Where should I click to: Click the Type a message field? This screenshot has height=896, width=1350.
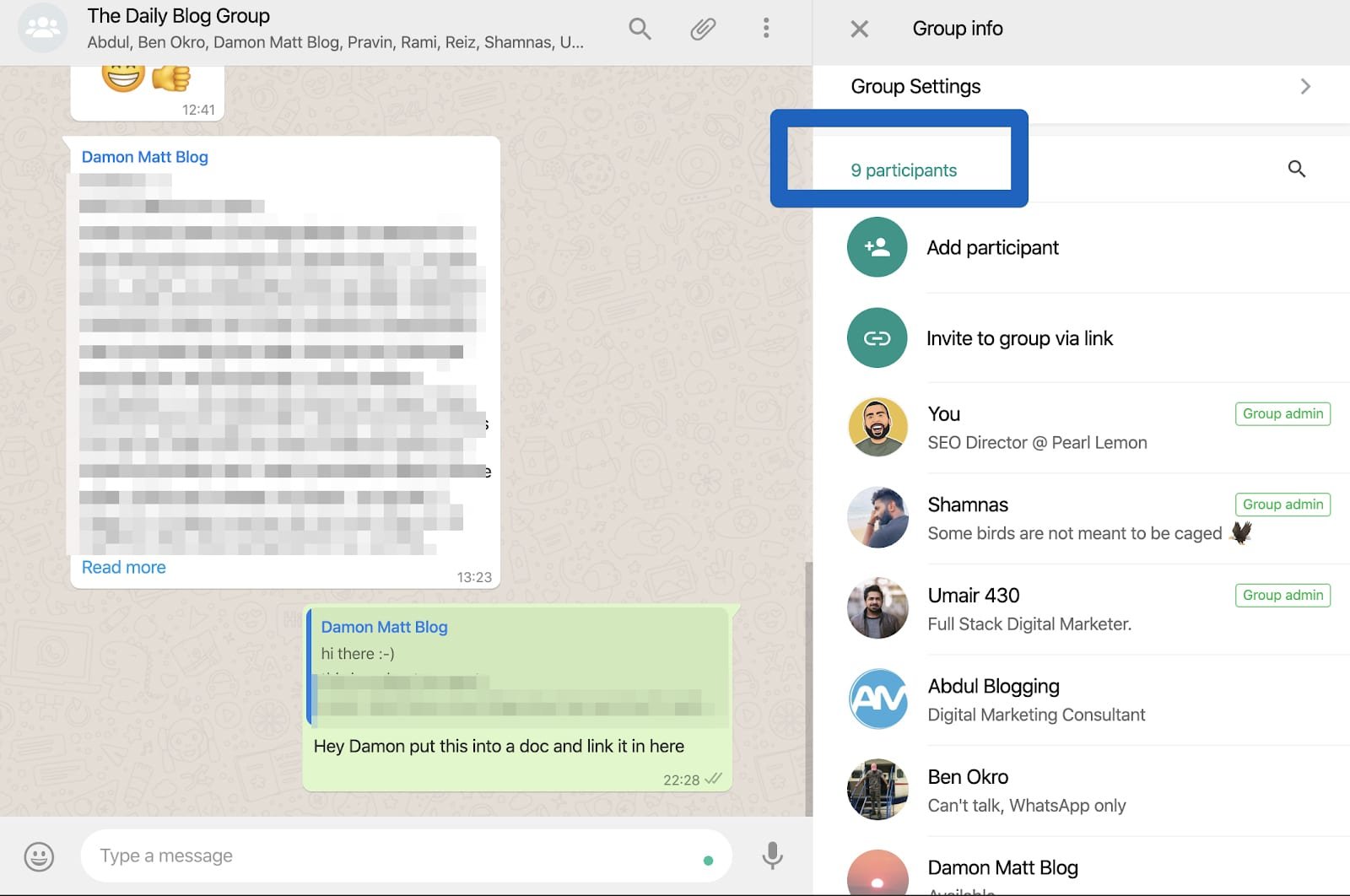coord(406,856)
